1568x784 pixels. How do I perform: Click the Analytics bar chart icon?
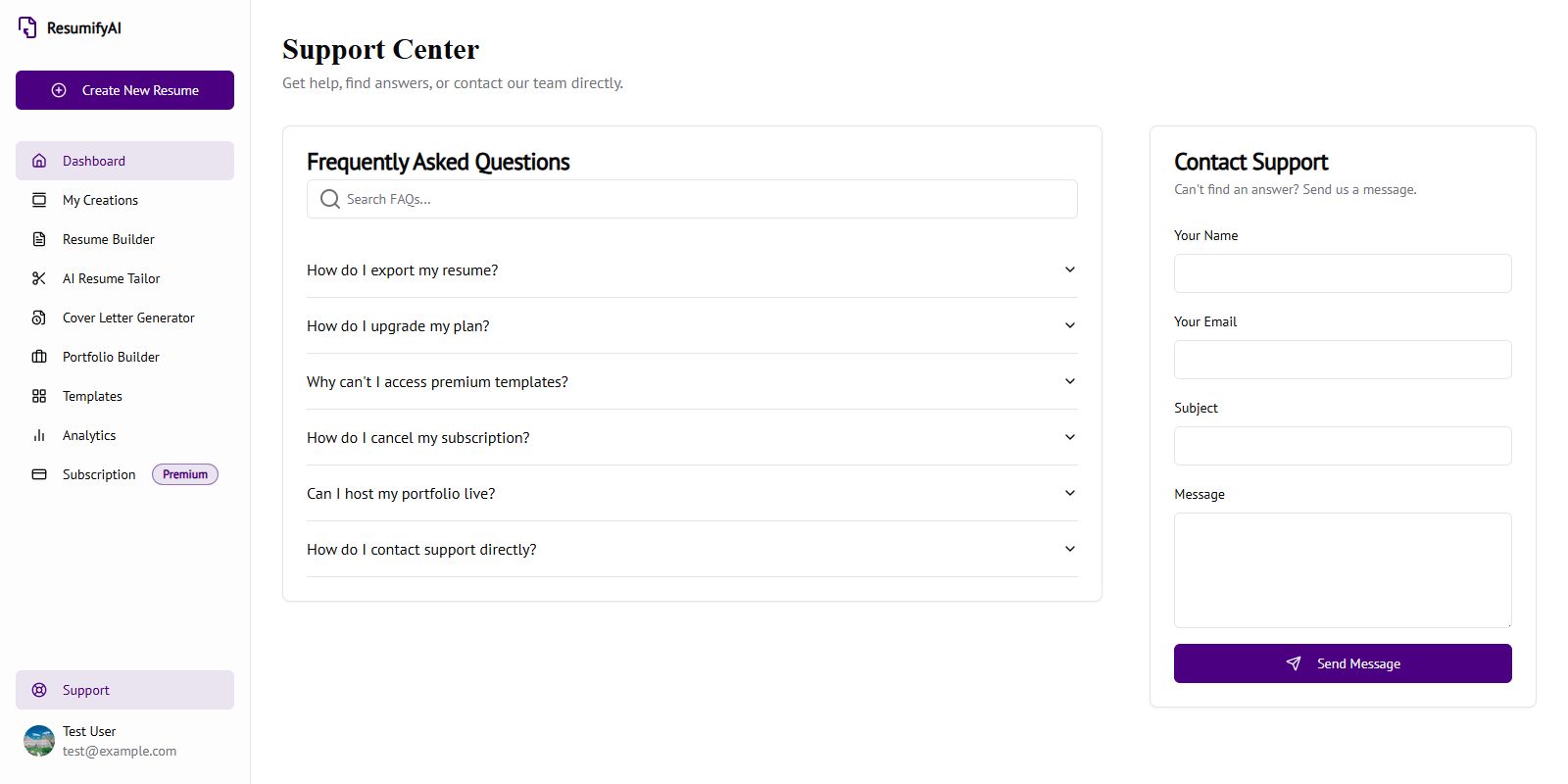coord(39,435)
